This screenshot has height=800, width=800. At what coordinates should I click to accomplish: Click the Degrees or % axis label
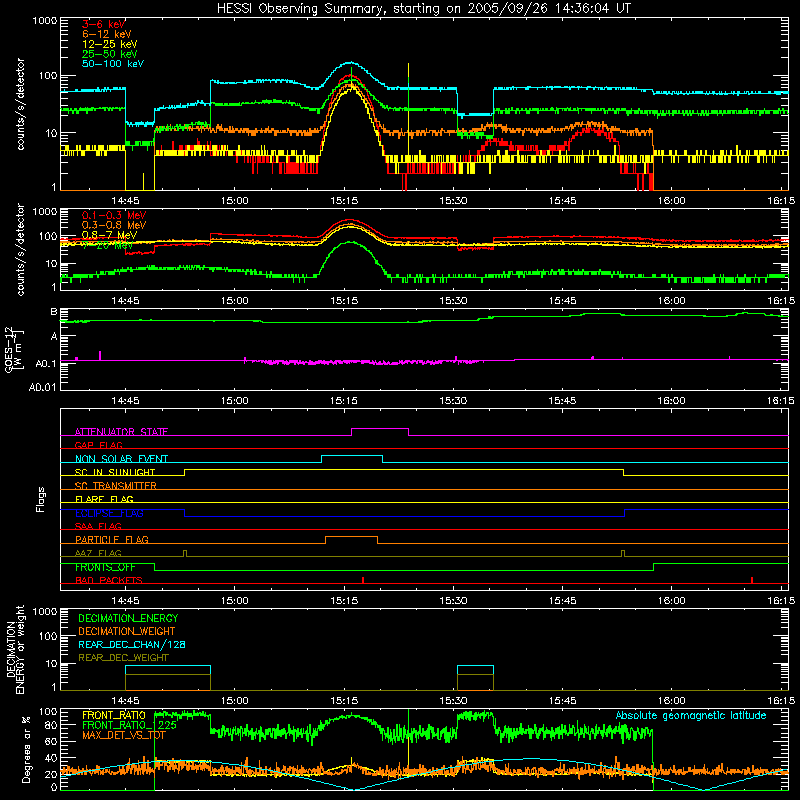pos(26,750)
